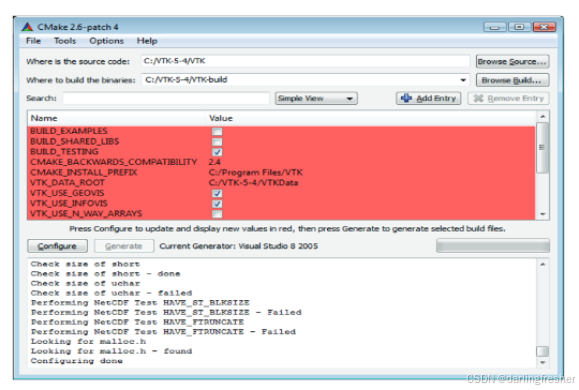Click the output log scroll up arrow

coord(542,264)
